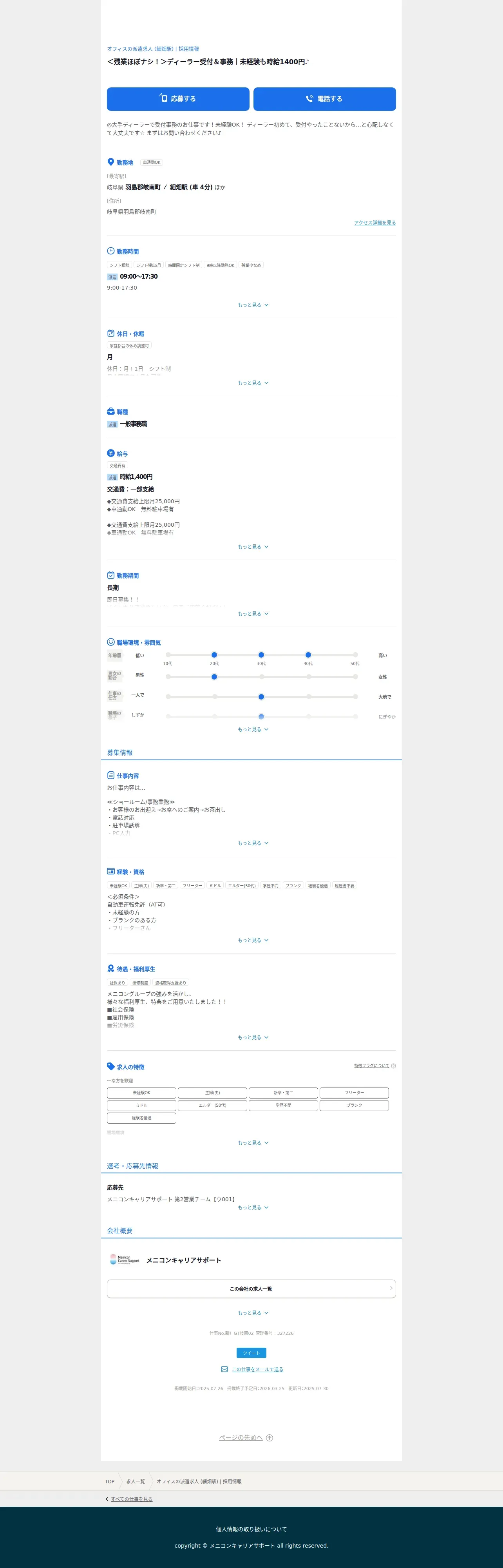The width and height of the screenshot is (503, 1568).
Task: Click the calendar-check icon beside 勤務期間
Action: (111, 575)
